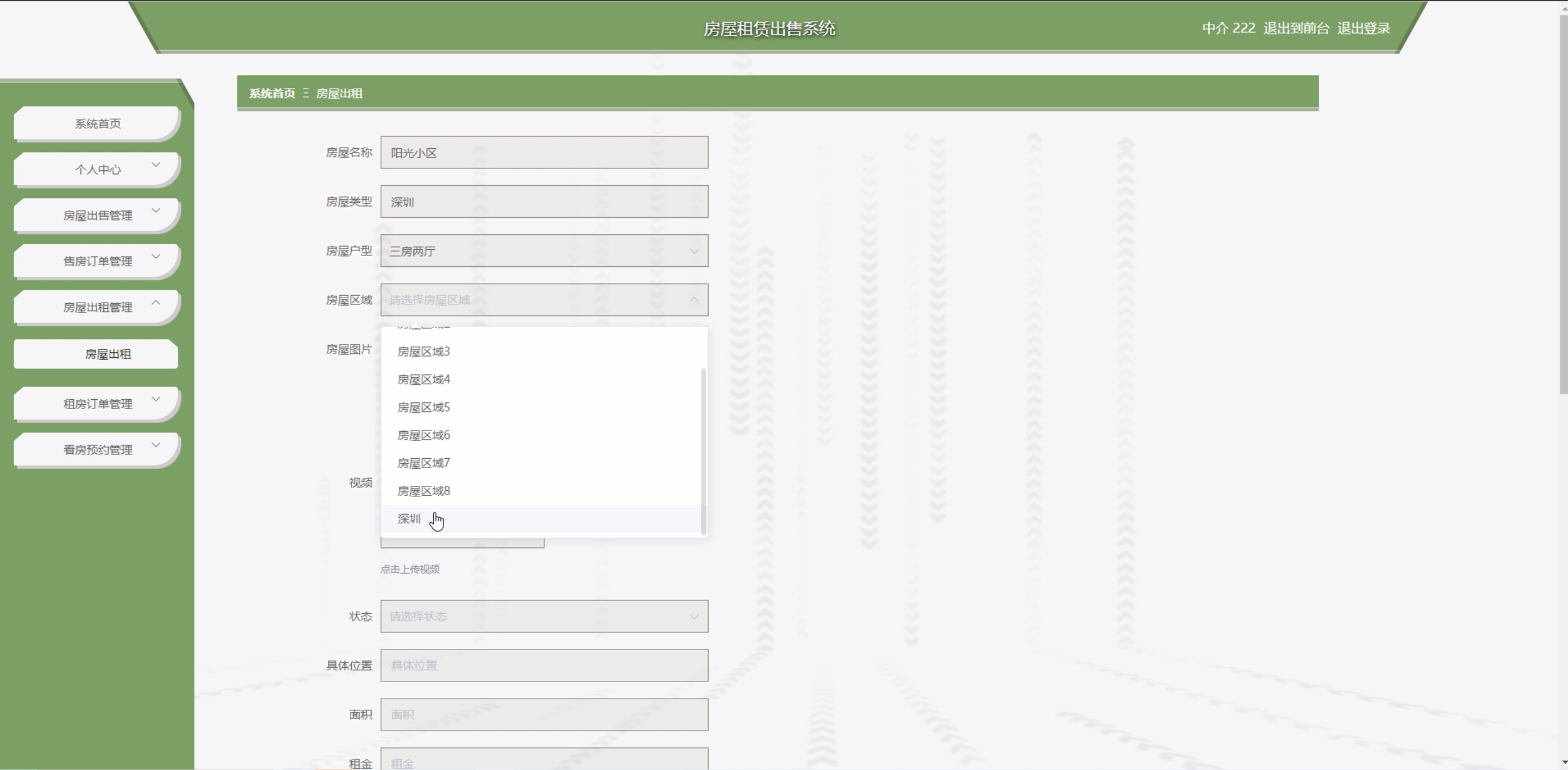This screenshot has height=770, width=1568.
Task: Pick 房屋区域8 option
Action: pos(424,491)
